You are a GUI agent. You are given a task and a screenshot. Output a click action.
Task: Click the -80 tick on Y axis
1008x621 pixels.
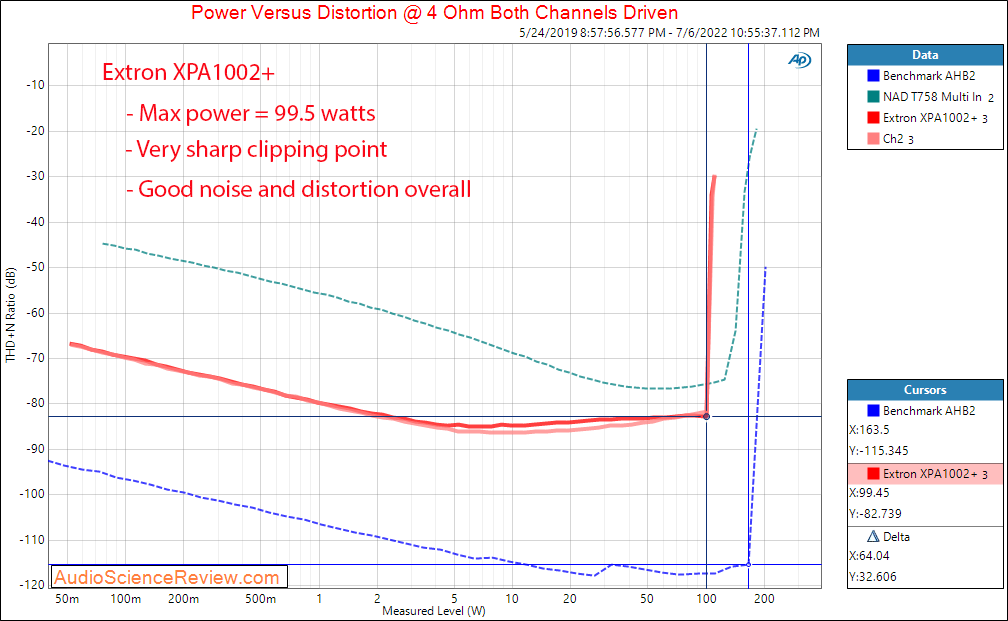(35, 404)
